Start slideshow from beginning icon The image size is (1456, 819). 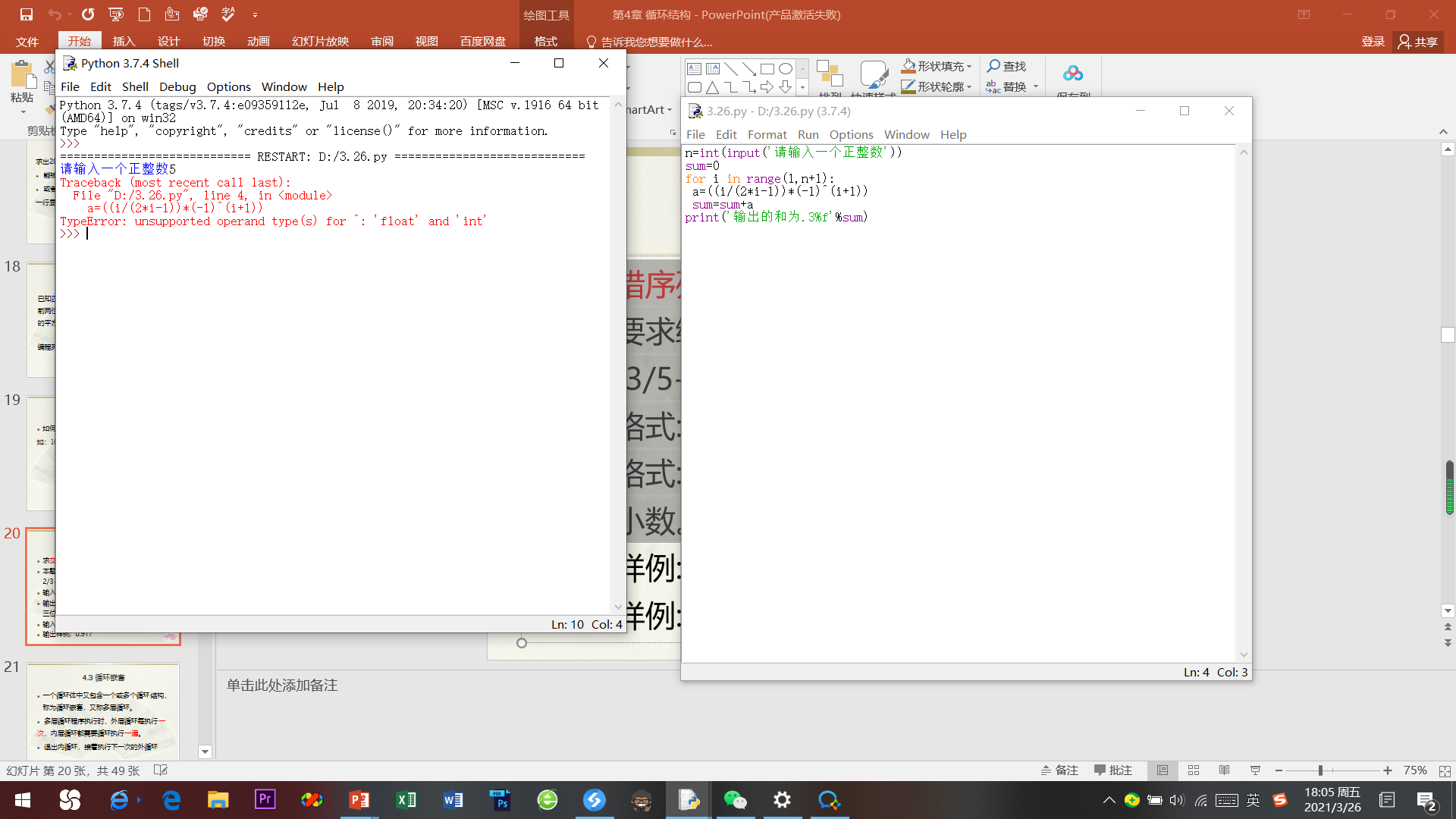[116, 14]
